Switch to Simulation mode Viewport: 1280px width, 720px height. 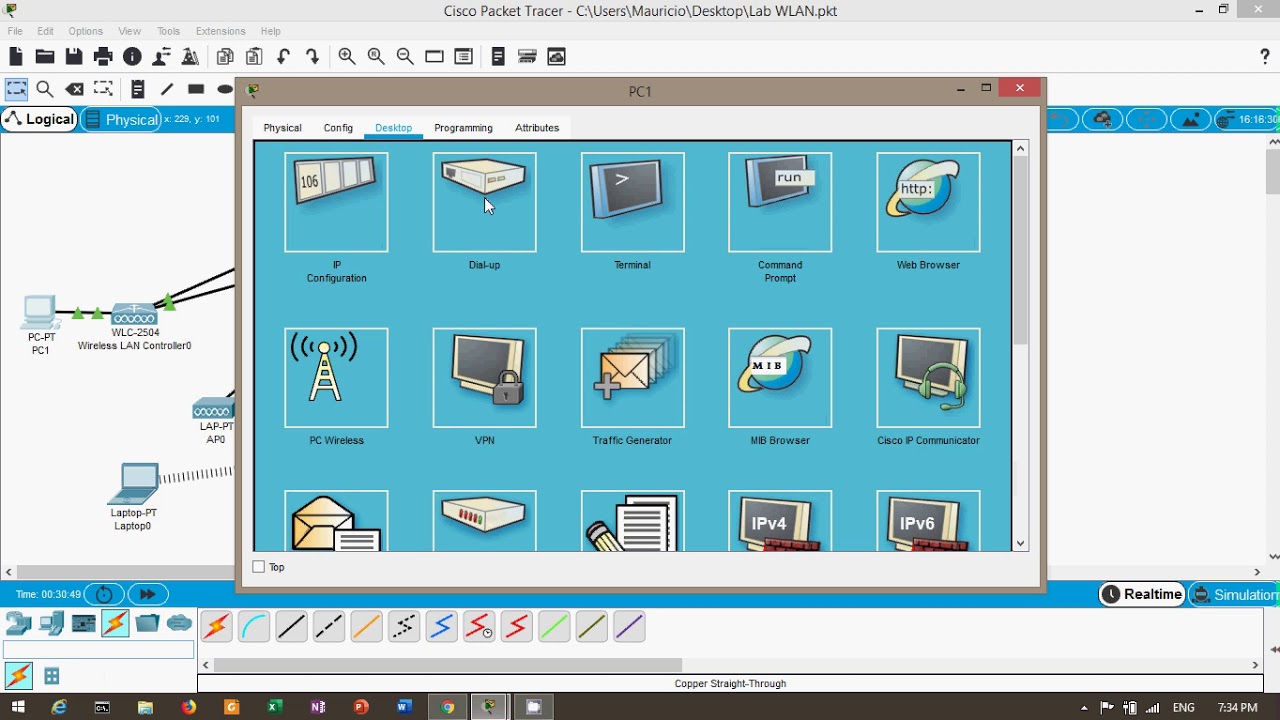(1236, 594)
